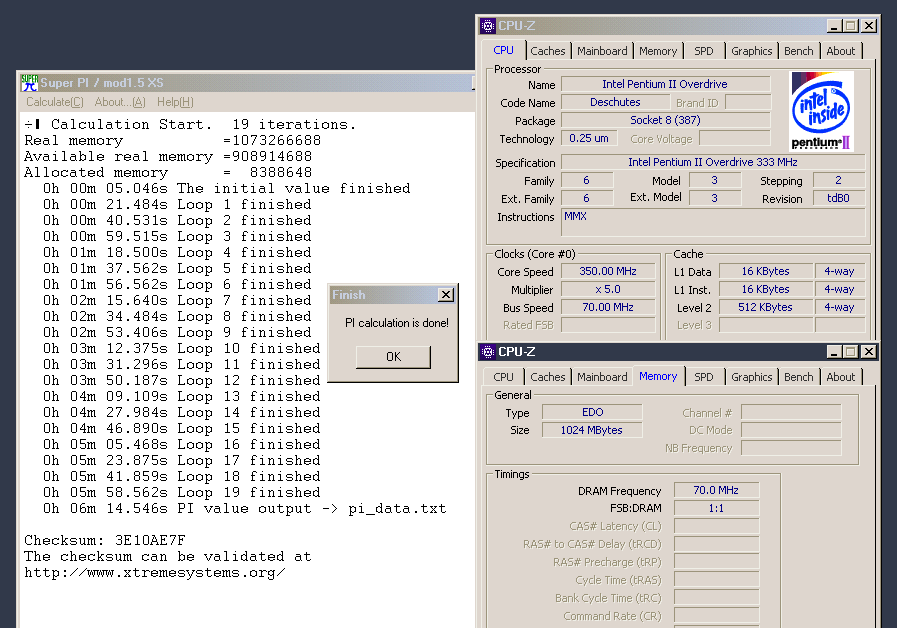The height and width of the screenshot is (628, 897).
Task: Open the Help menu in Super PI
Action: (x=175, y=102)
